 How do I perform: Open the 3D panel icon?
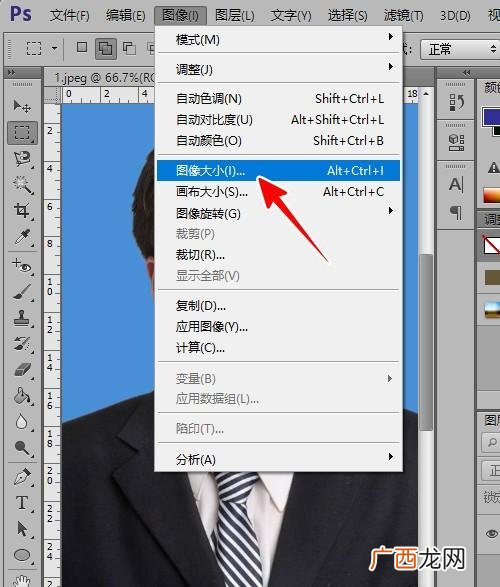(456, 143)
